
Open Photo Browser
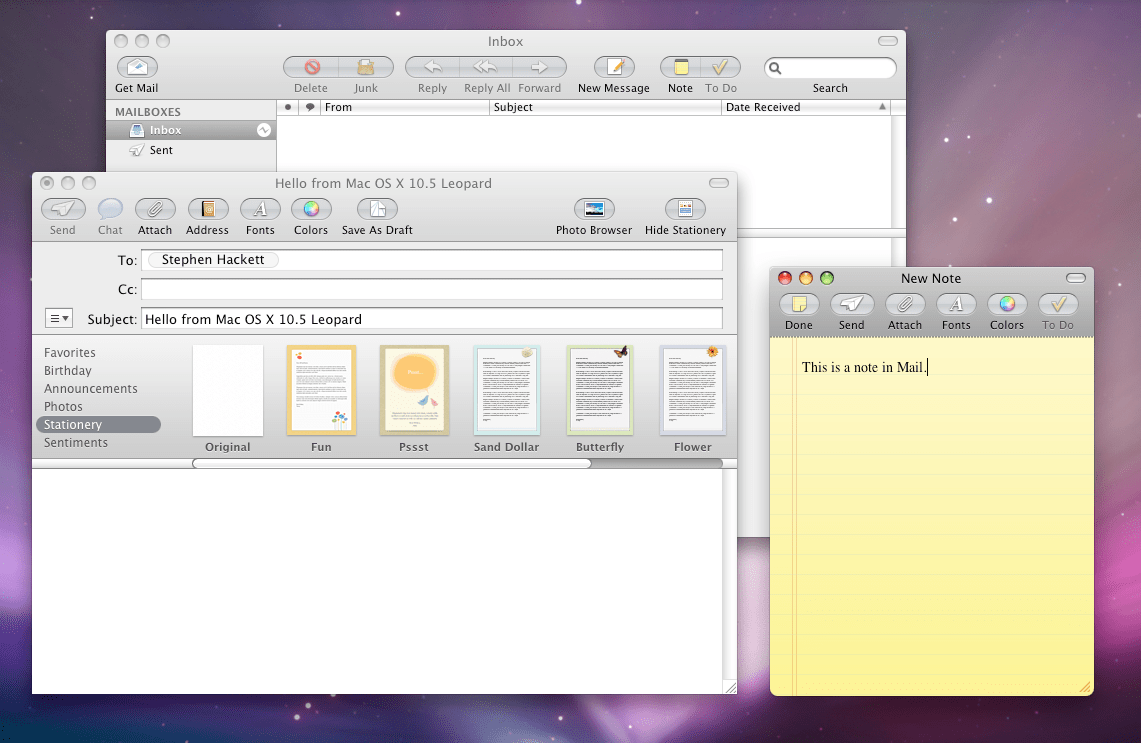click(594, 210)
